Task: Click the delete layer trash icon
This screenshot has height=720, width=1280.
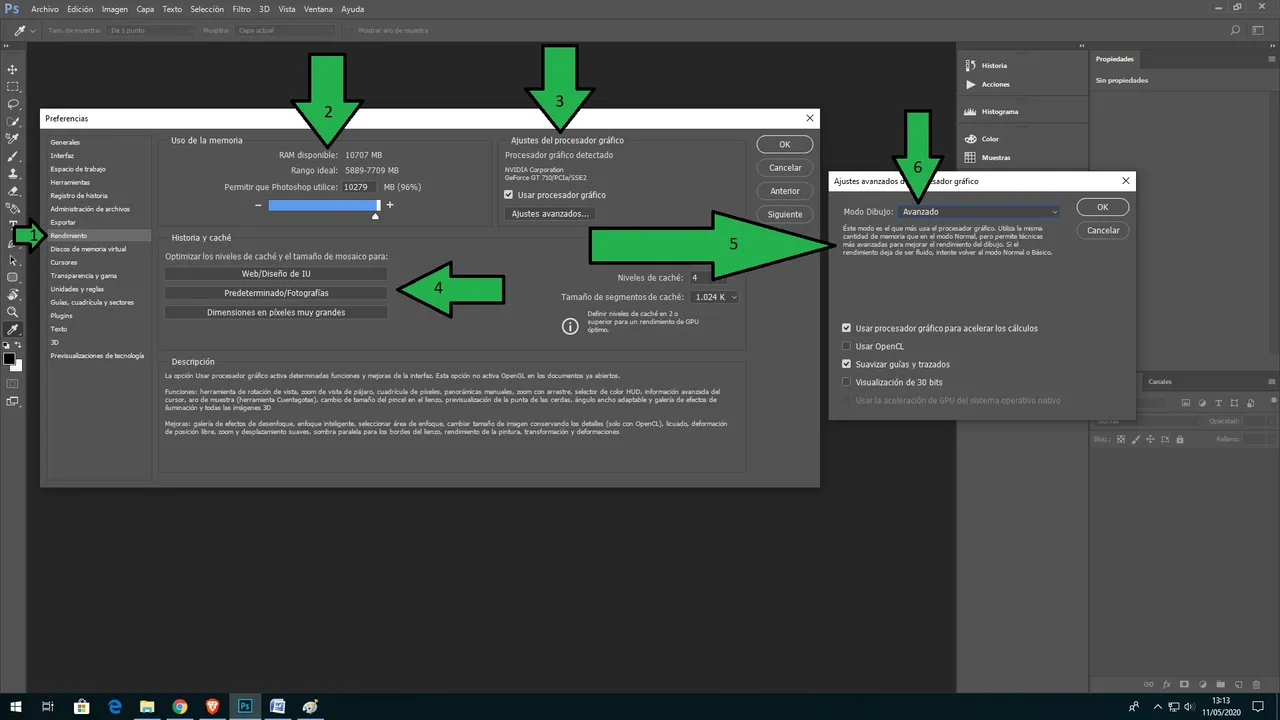Action: (x=1255, y=684)
